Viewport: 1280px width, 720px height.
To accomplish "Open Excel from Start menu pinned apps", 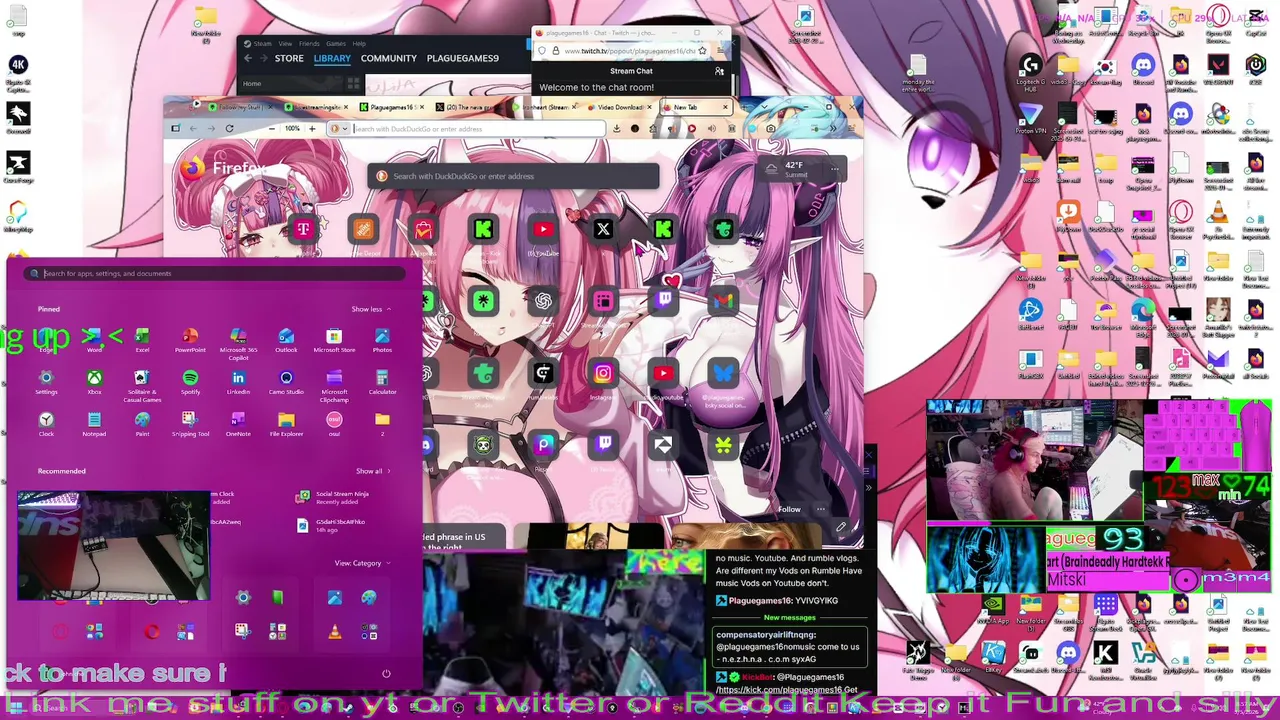I will (x=142, y=339).
